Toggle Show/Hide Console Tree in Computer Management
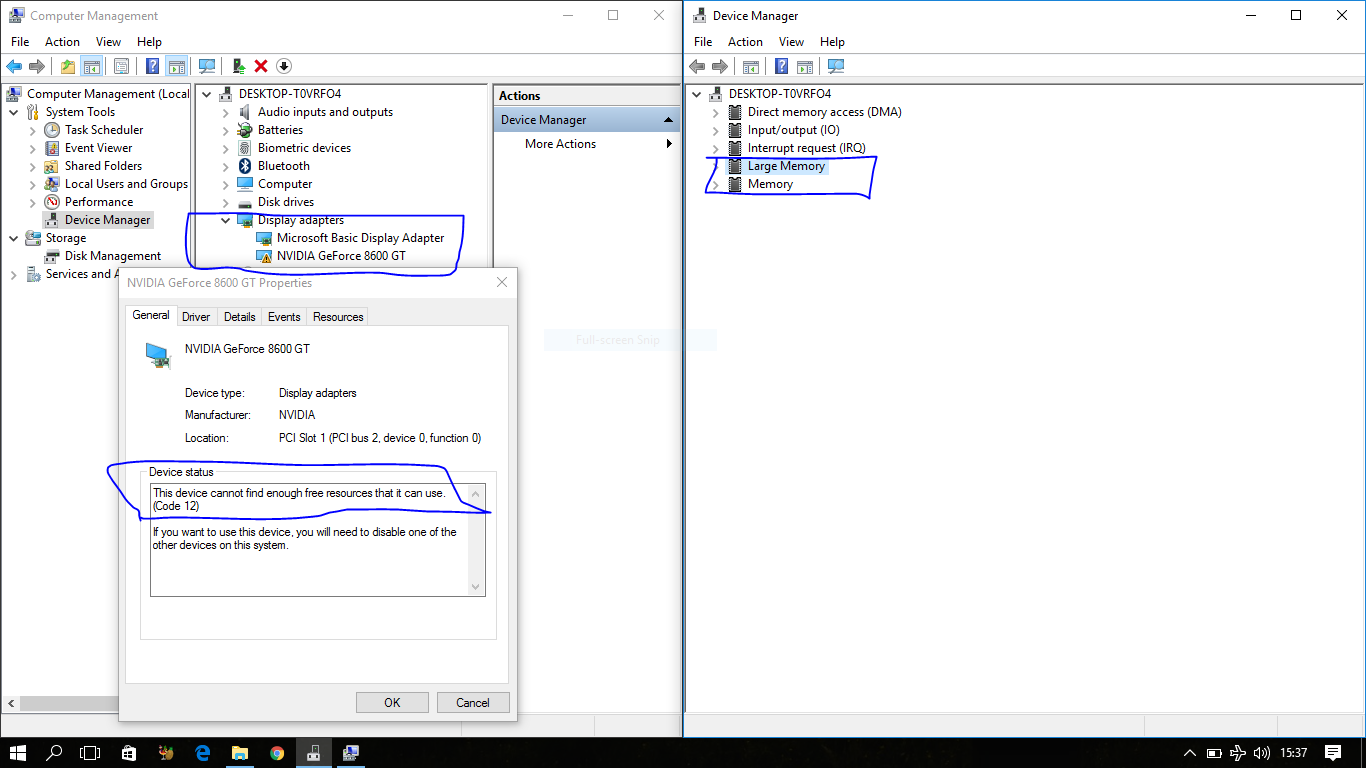 click(91, 66)
